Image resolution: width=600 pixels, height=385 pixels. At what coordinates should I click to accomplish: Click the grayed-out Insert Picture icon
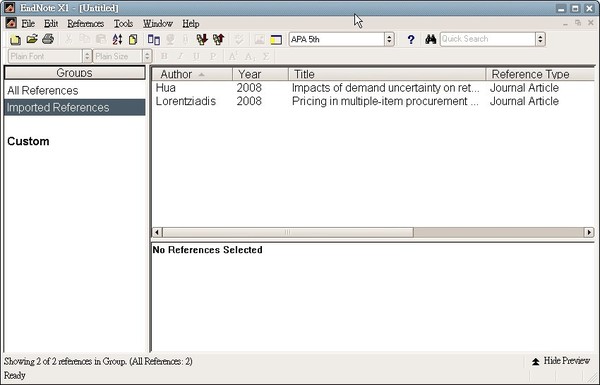click(259, 39)
